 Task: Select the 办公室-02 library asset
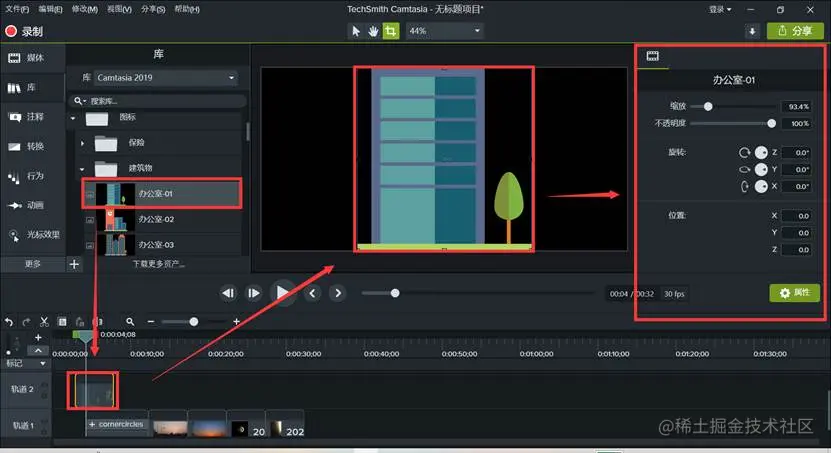162,219
